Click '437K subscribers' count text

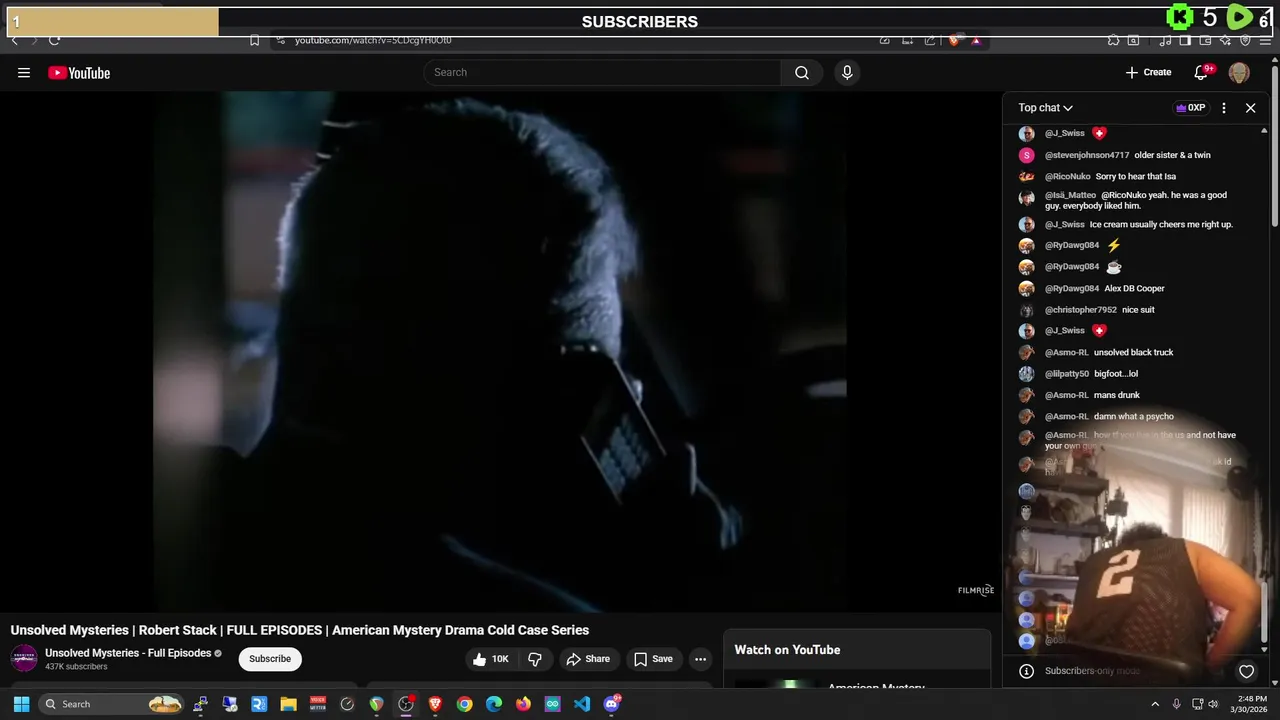(x=76, y=667)
